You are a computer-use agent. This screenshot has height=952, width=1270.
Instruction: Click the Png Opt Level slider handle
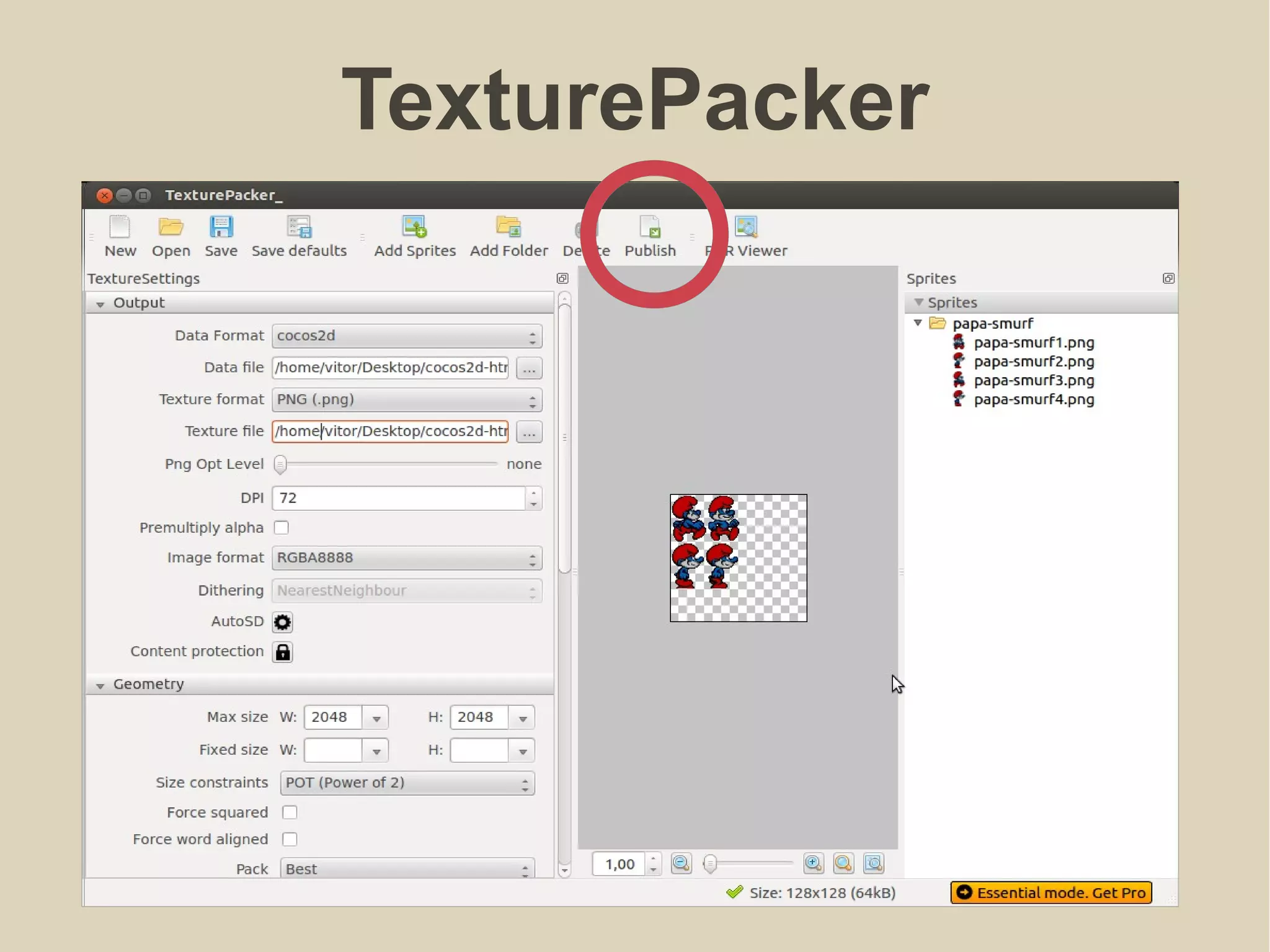pyautogui.click(x=280, y=465)
